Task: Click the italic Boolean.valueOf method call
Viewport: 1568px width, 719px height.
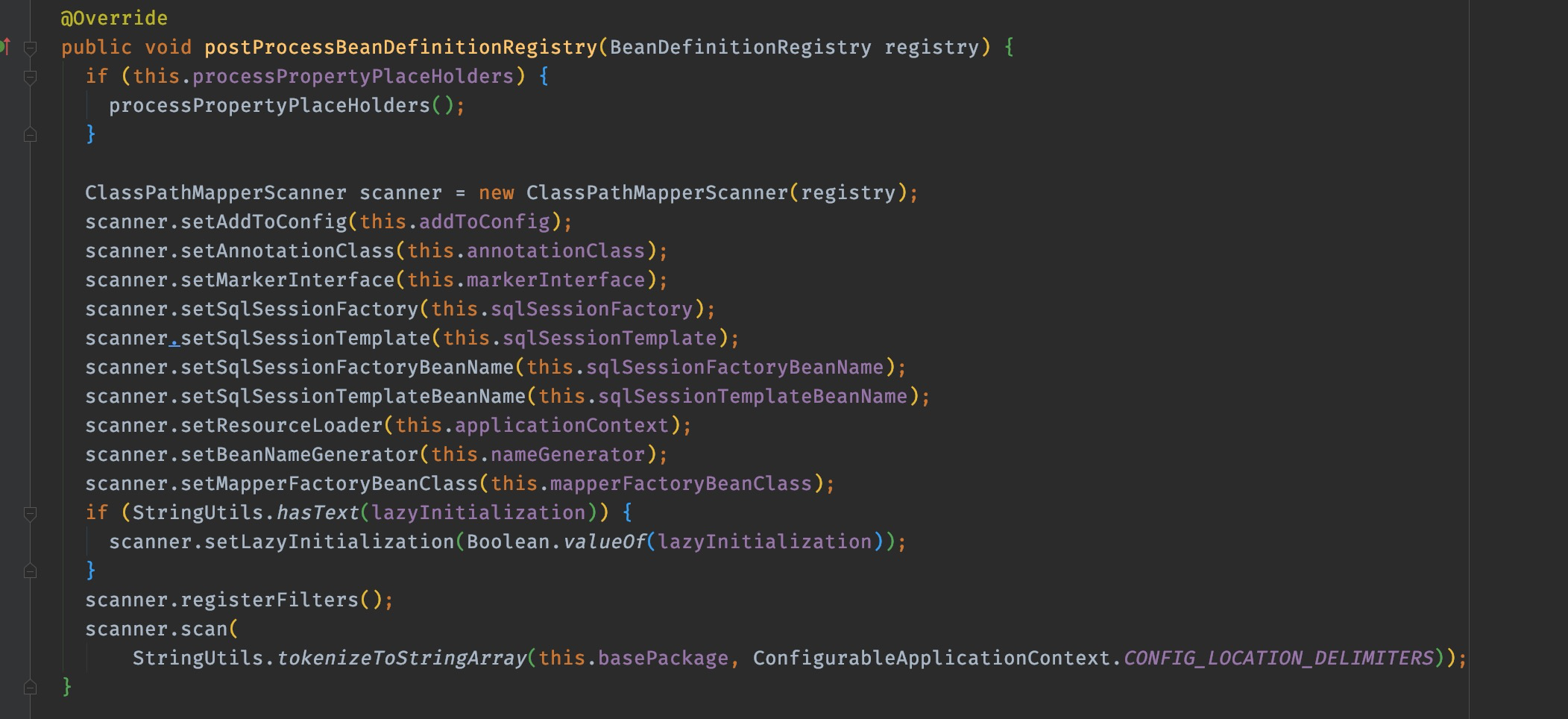Action: (x=555, y=541)
